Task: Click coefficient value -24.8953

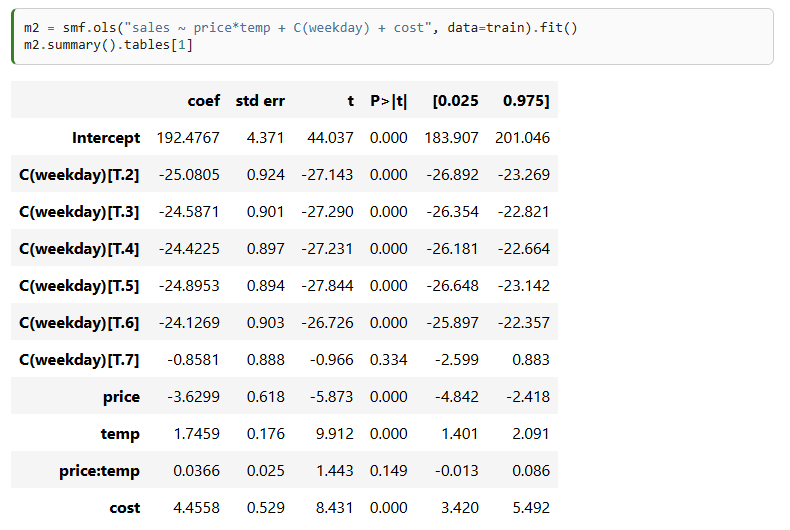Action: coord(189,286)
